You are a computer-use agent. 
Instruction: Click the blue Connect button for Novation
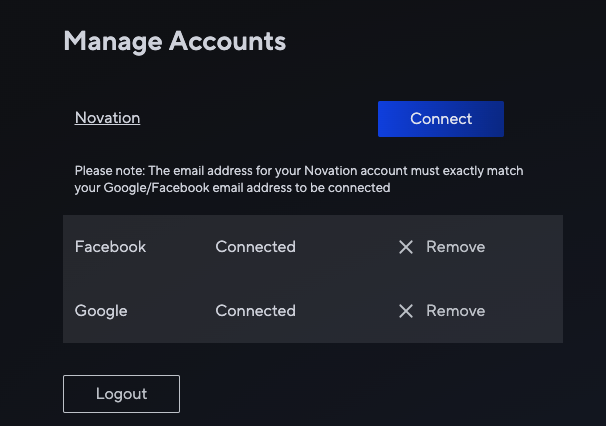[441, 119]
